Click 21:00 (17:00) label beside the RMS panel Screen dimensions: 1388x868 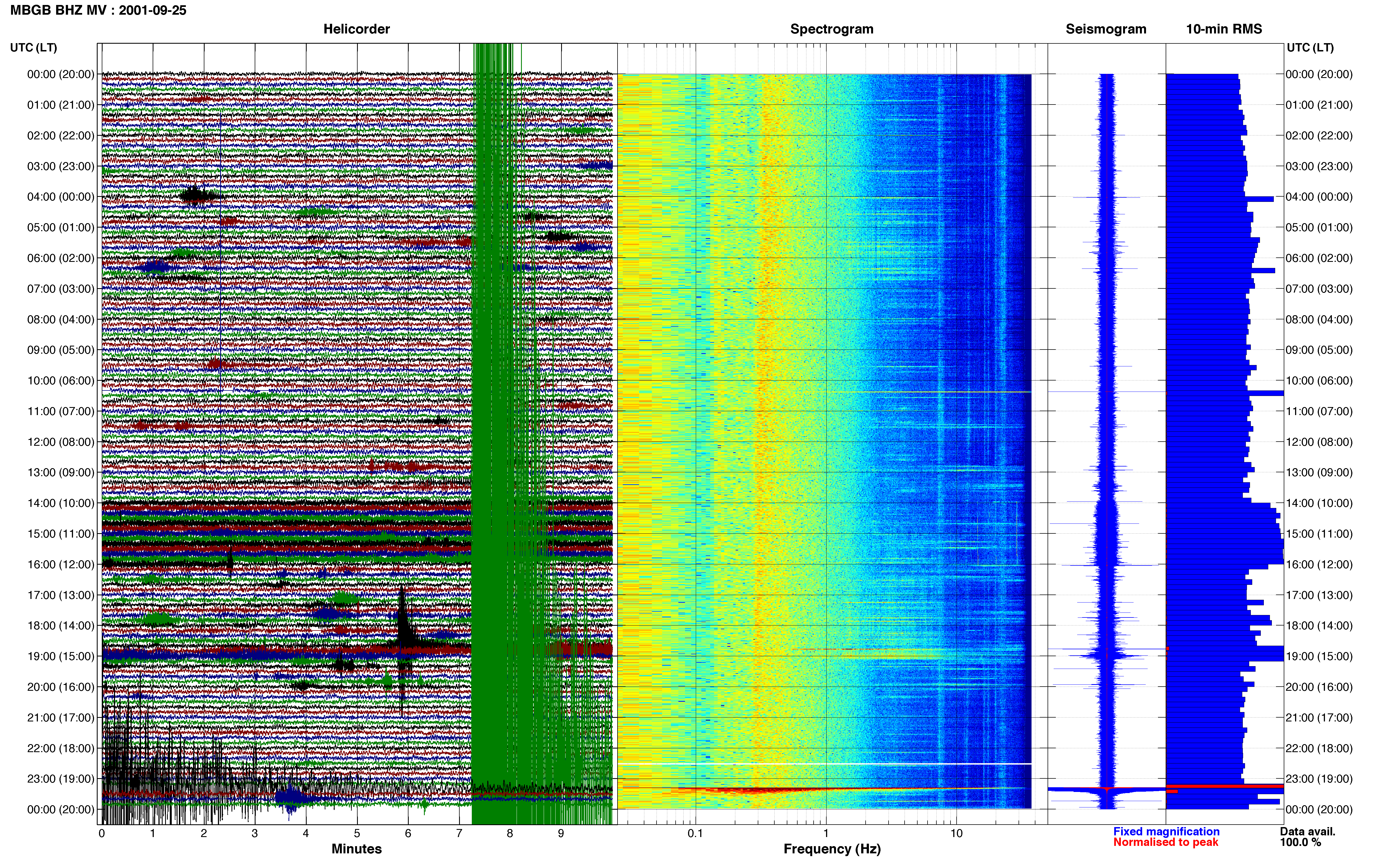coord(1319,718)
